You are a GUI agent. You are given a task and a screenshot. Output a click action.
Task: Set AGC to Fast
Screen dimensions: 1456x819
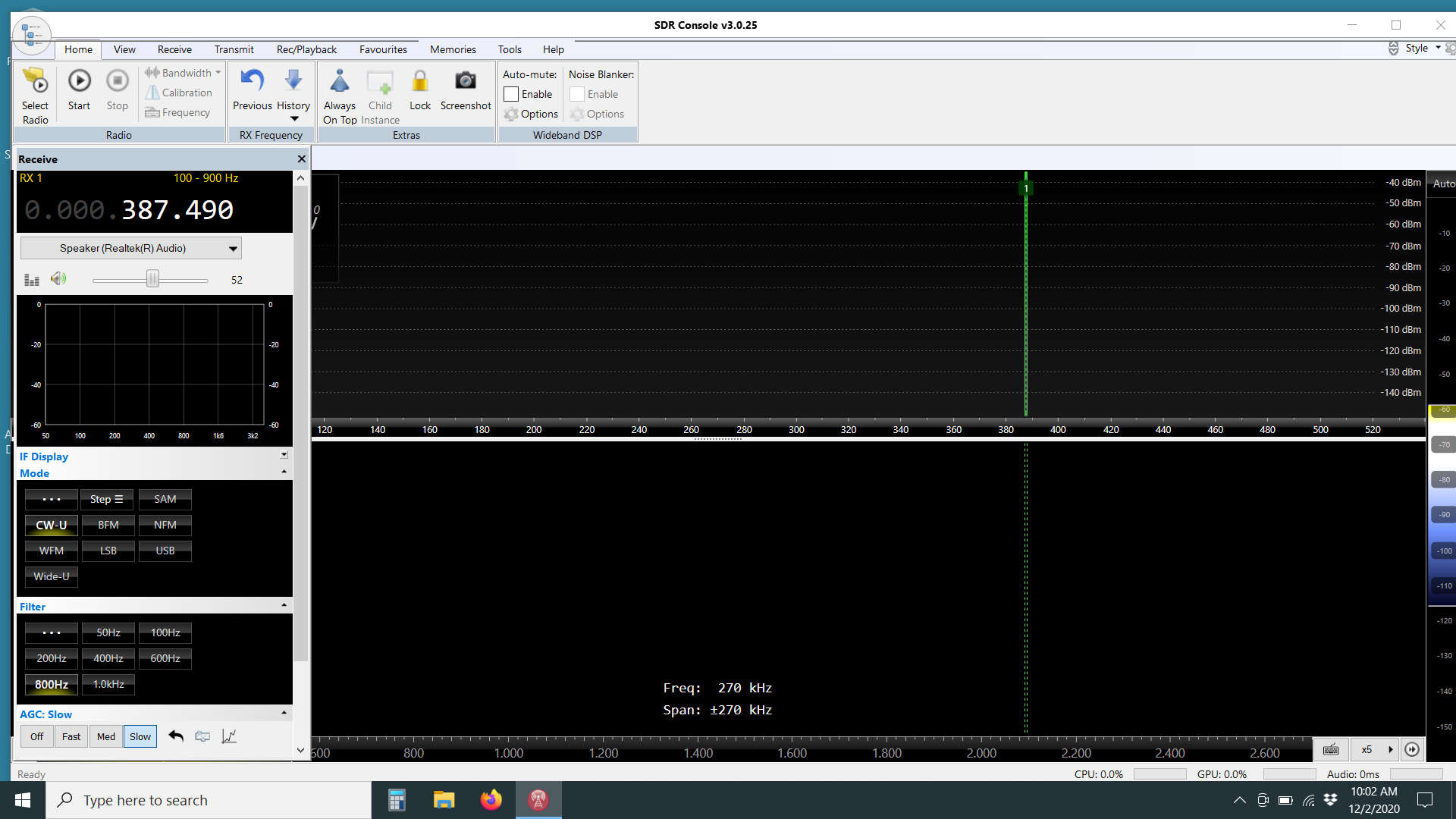coord(71,736)
